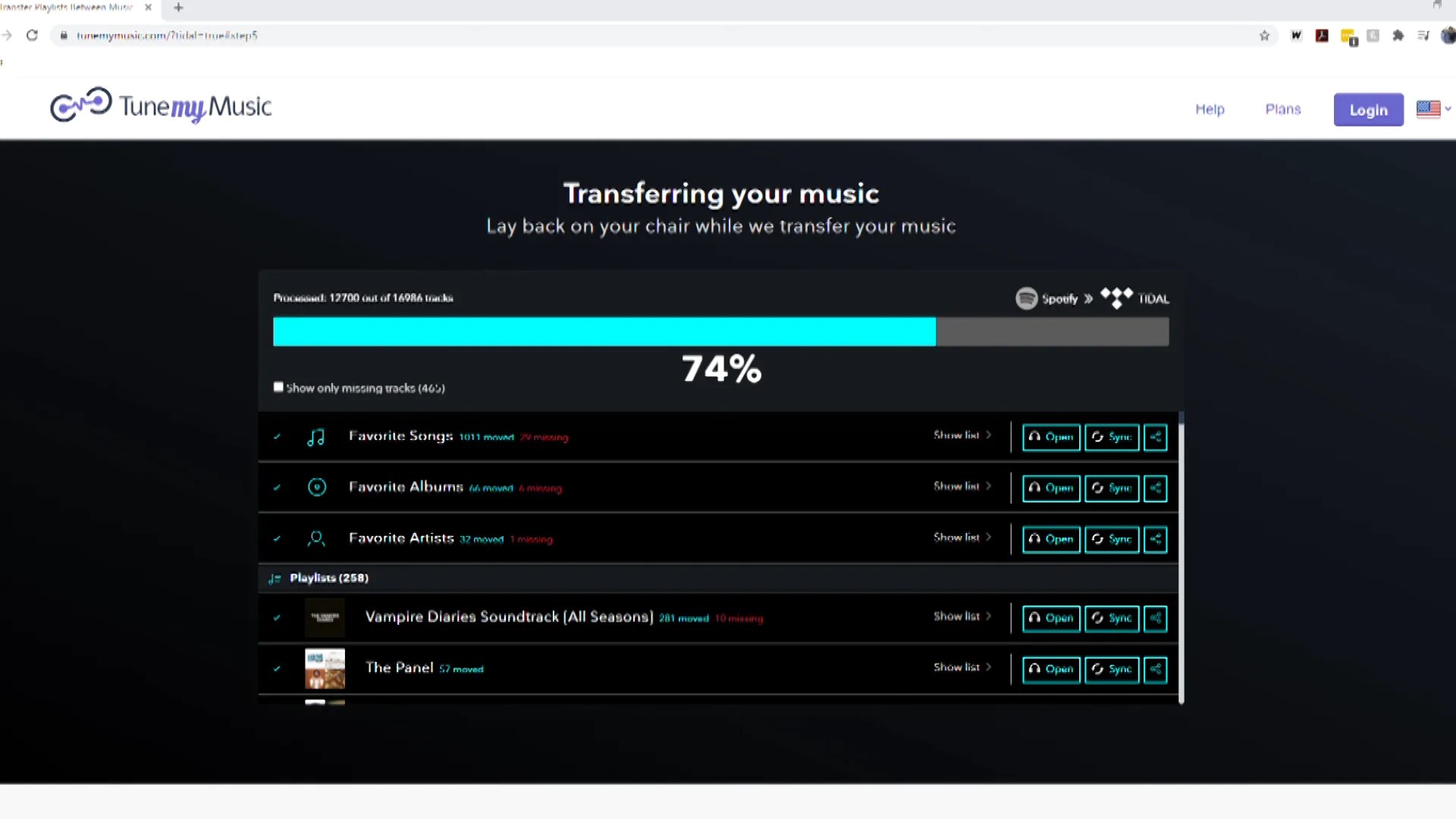This screenshot has height=819, width=1456.
Task: Open the Help menu
Action: [x=1210, y=109]
